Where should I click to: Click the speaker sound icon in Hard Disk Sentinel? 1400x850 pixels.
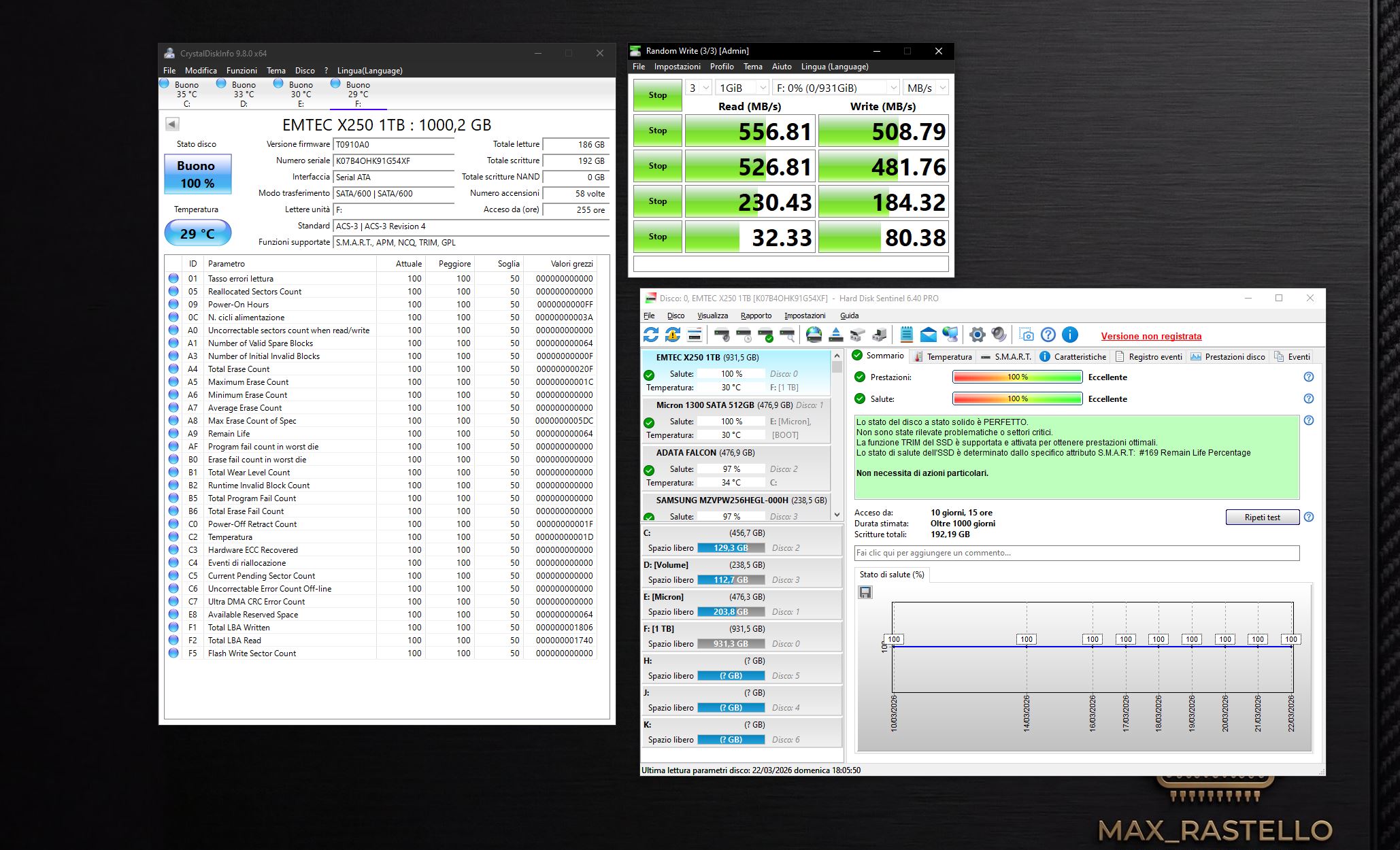click(999, 335)
